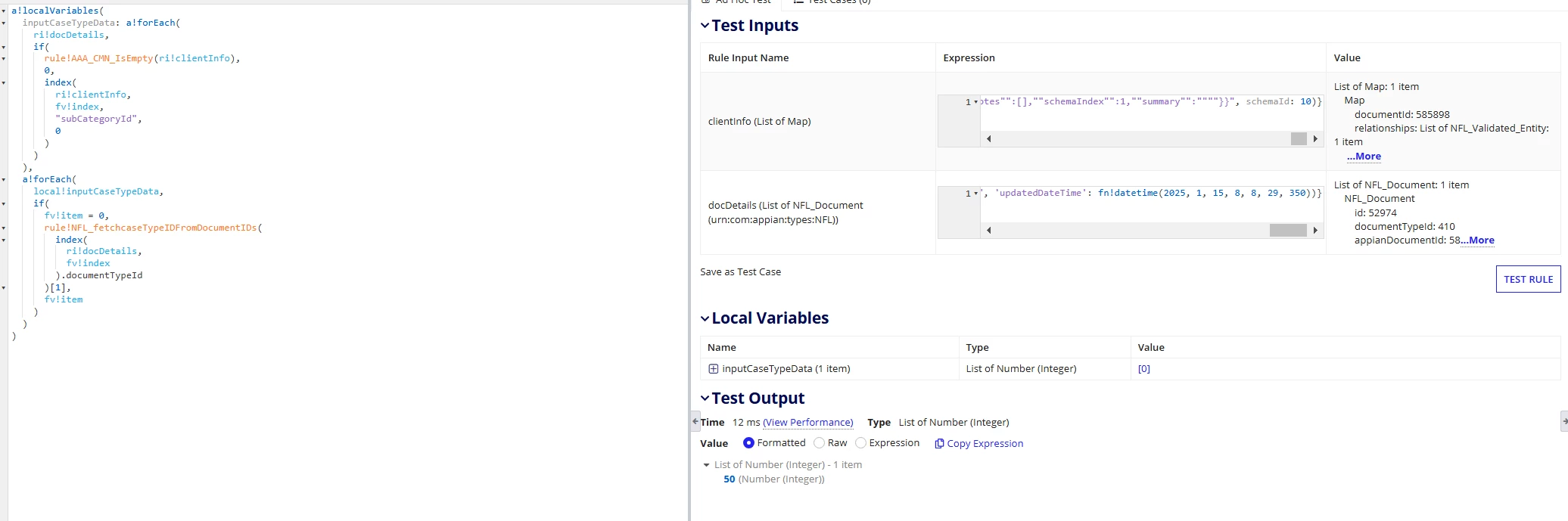Open the View Performance link
The image size is (1568, 521).
coord(807,423)
